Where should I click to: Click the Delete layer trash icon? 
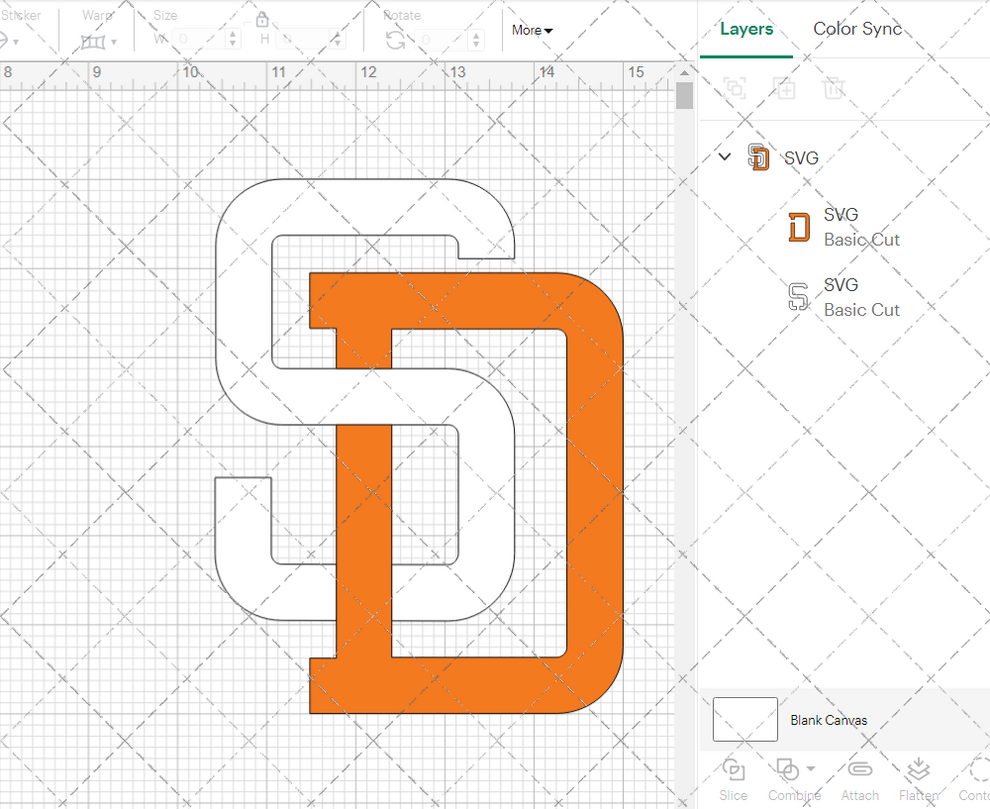pyautogui.click(x=833, y=88)
